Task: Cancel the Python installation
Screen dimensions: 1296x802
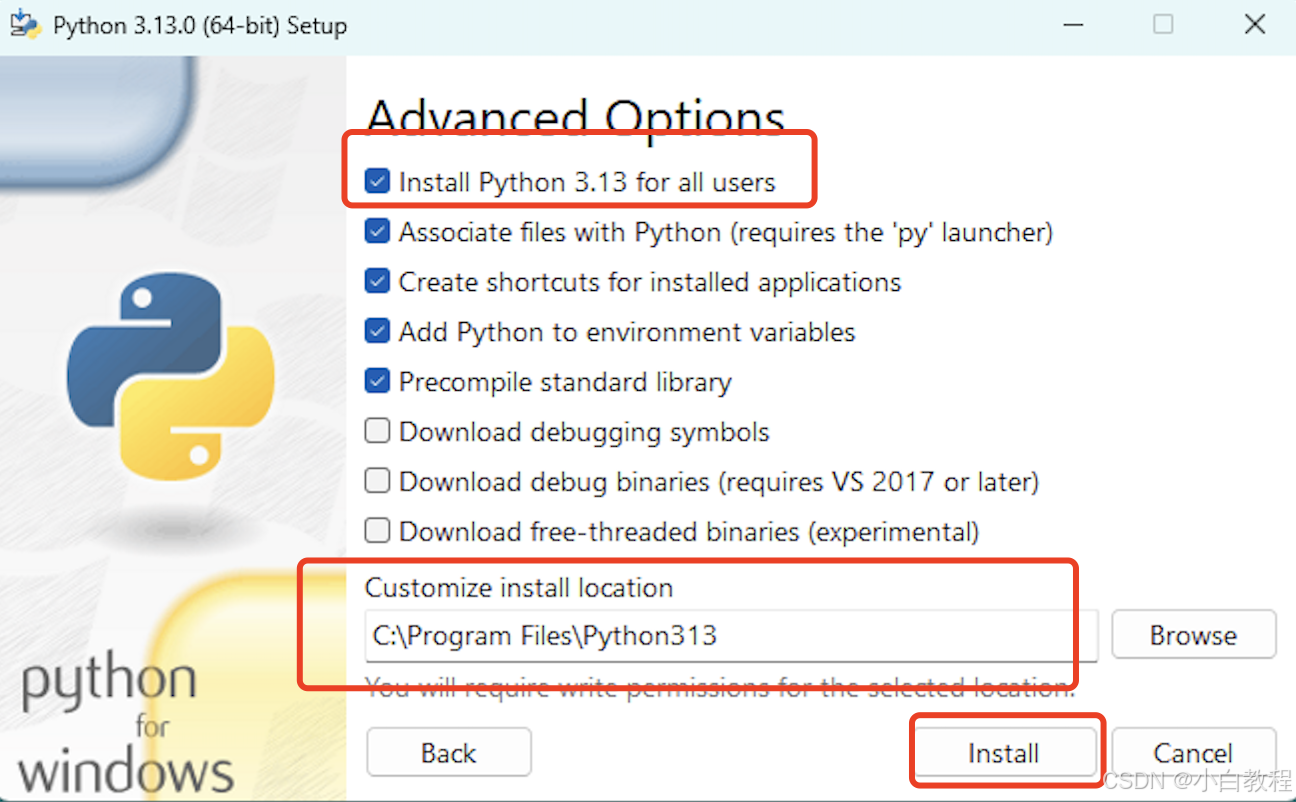Action: point(1194,752)
